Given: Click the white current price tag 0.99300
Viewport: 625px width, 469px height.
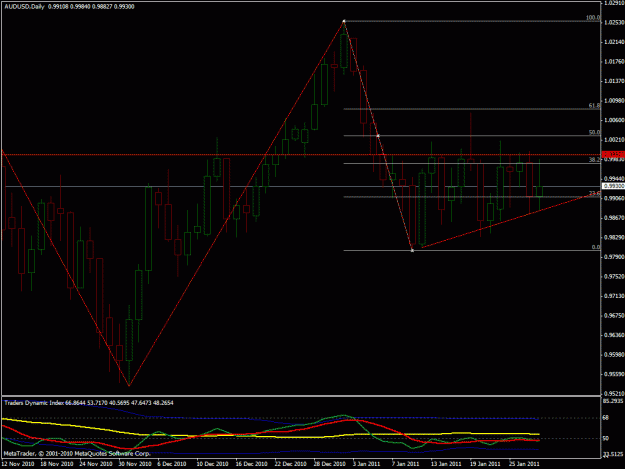Looking at the screenshot, I should pos(613,186).
